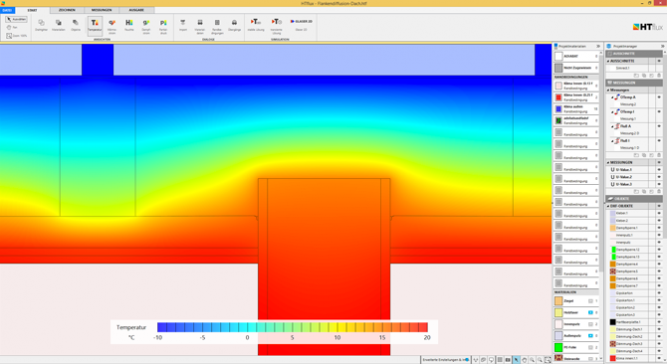Switch to the AUSGABE ribbon tab
Image resolution: width=667 pixels, height=364 pixels.
click(x=136, y=10)
